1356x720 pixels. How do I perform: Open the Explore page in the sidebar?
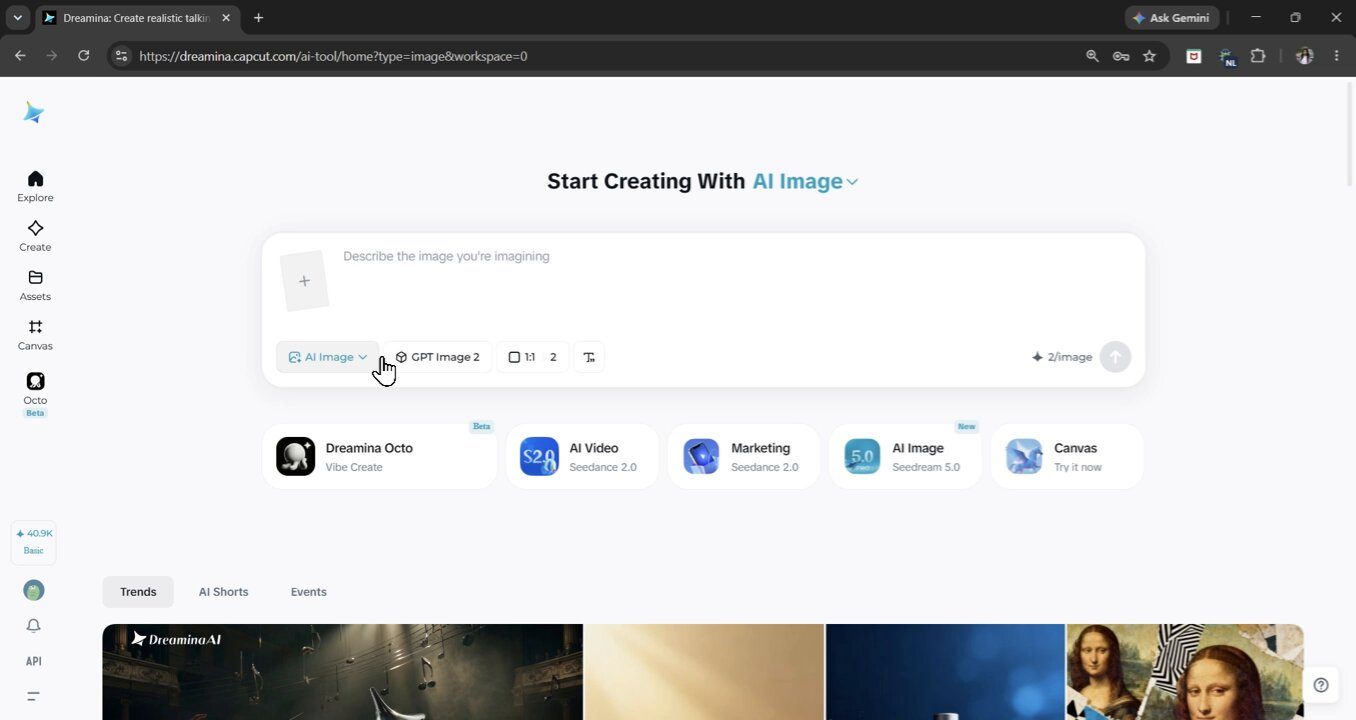click(x=35, y=186)
